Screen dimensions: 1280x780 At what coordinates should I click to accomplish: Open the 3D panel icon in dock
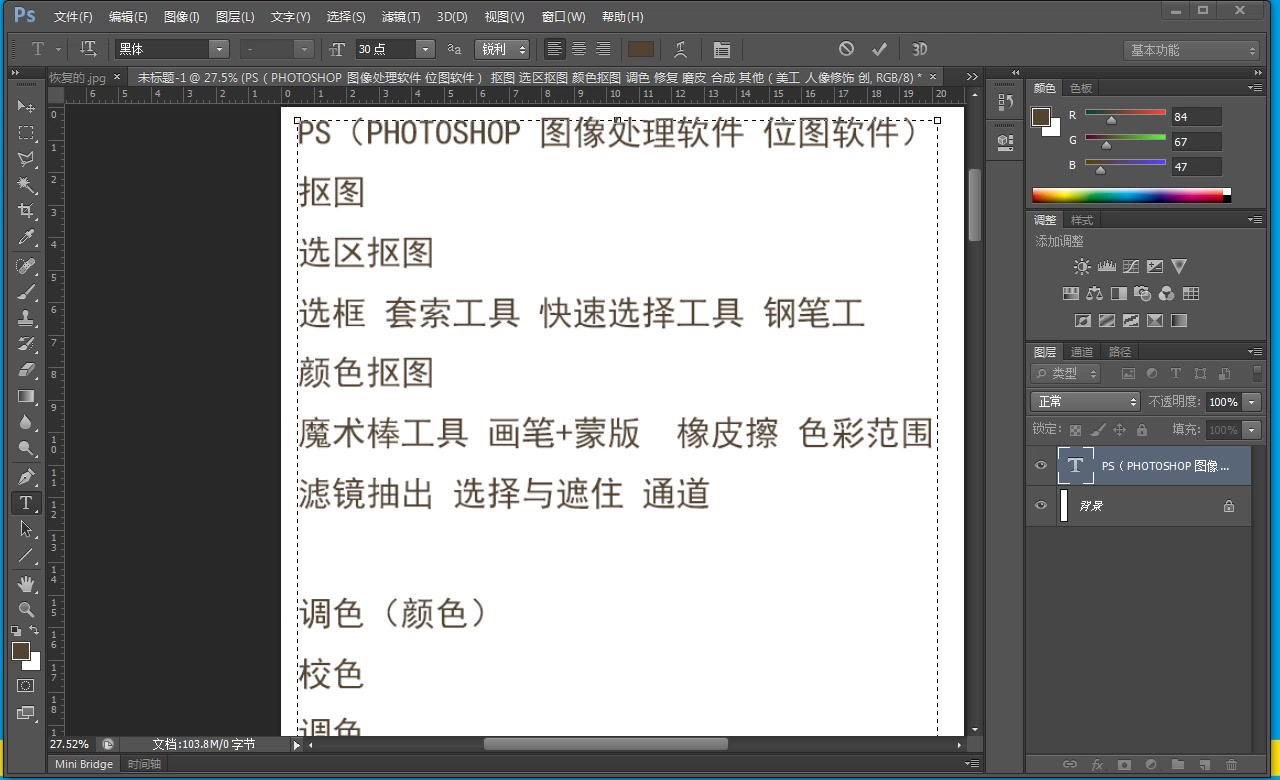coord(1005,143)
